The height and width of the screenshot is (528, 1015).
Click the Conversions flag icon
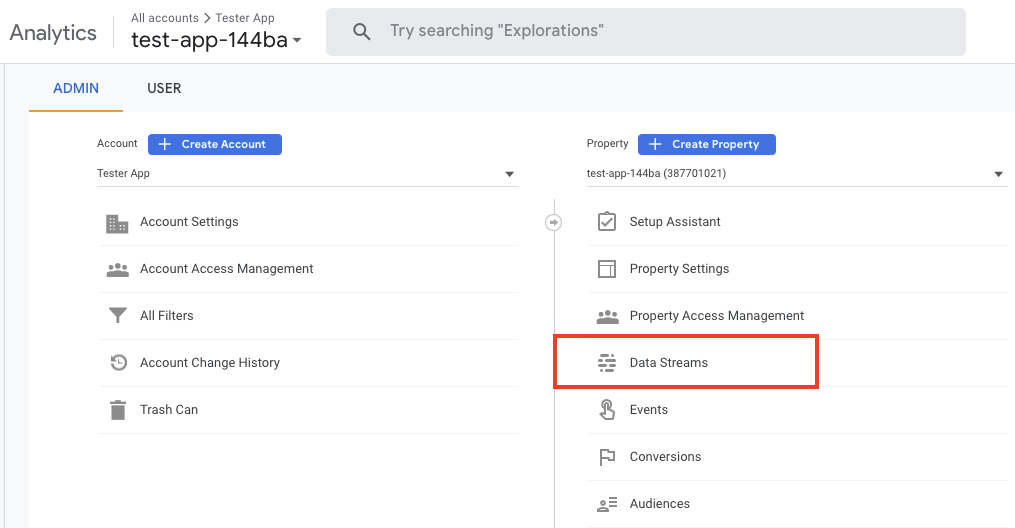pos(607,457)
